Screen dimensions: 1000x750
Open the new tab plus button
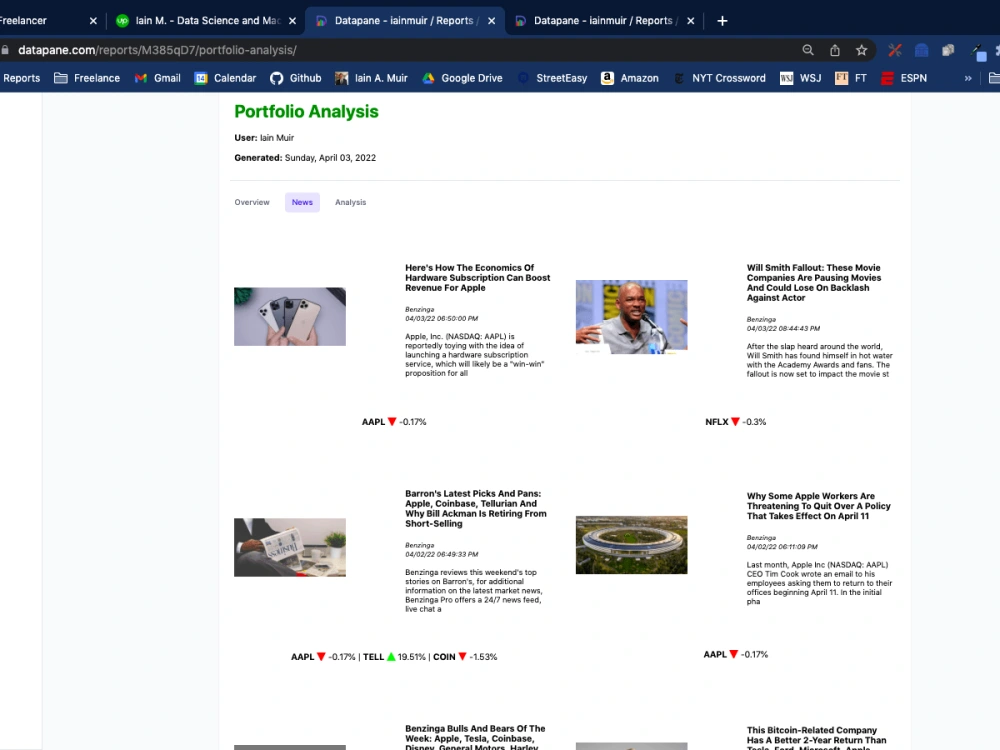(x=722, y=21)
